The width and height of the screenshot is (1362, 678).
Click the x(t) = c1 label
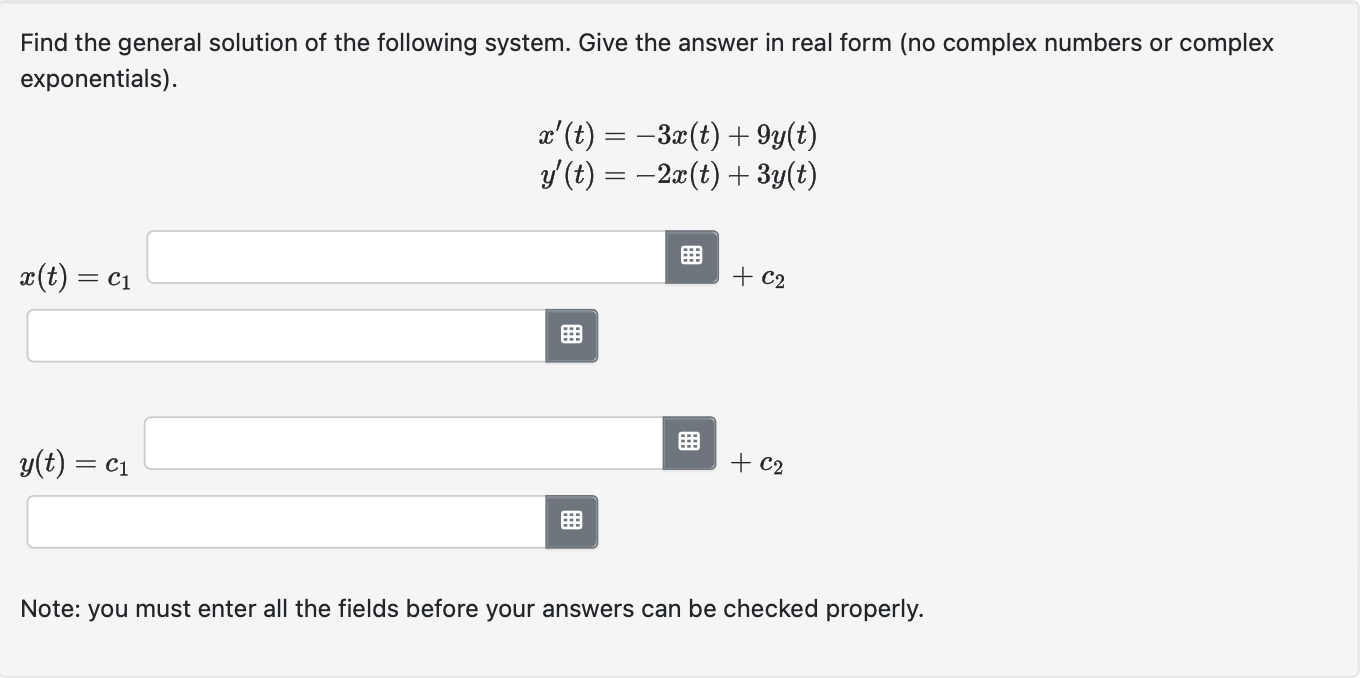point(74,278)
